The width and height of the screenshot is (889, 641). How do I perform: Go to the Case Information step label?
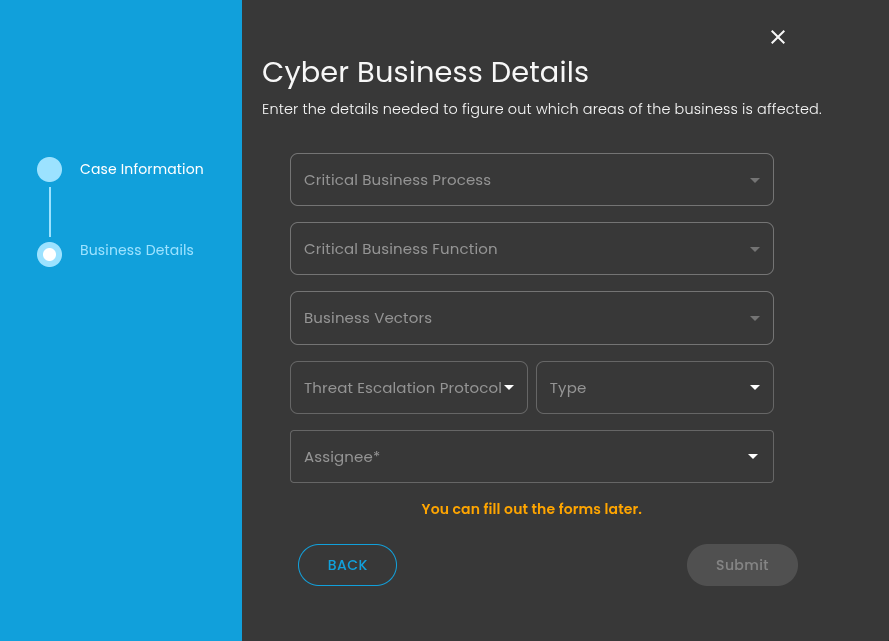click(141, 169)
